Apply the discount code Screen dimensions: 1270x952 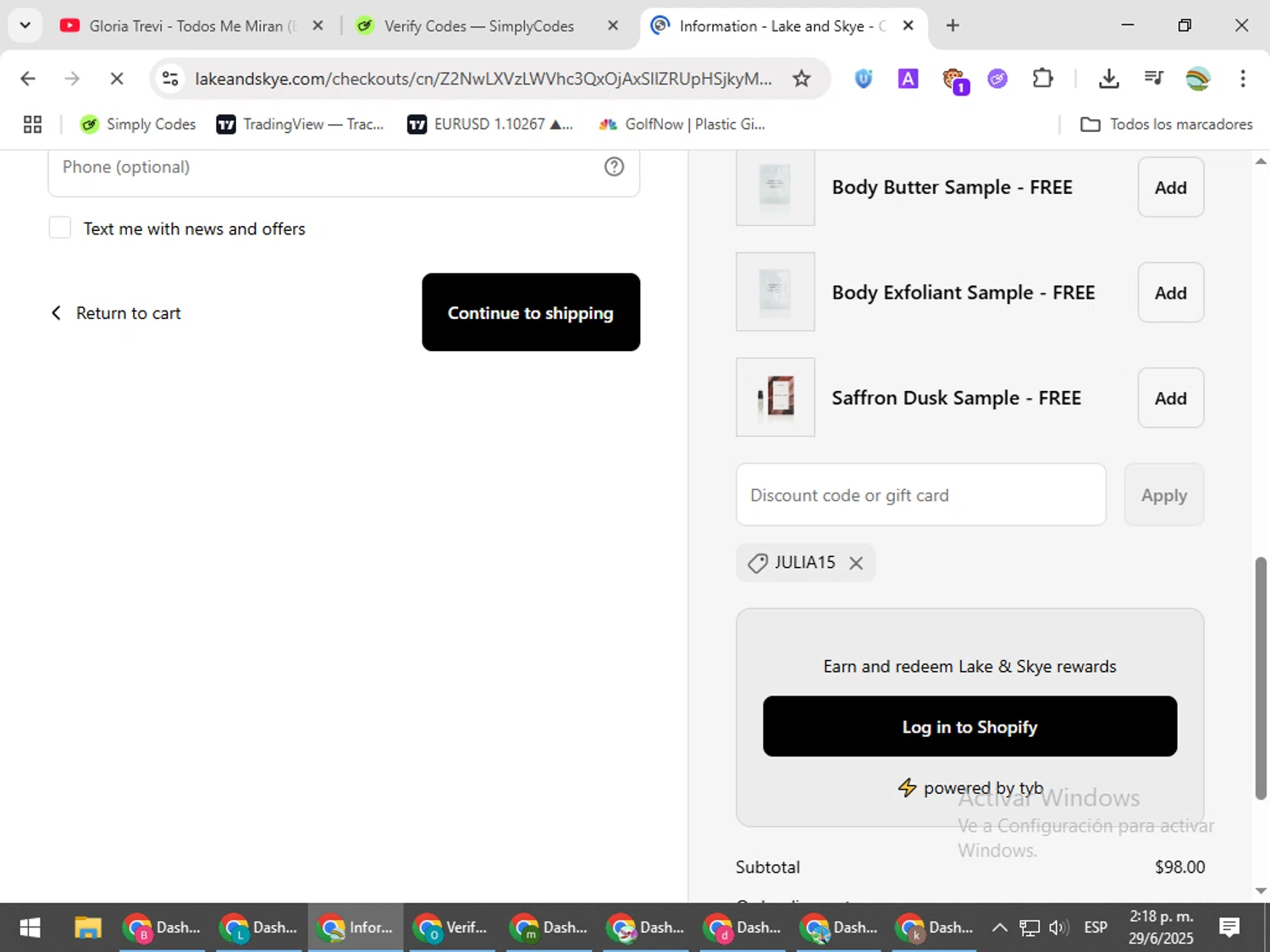(1163, 495)
